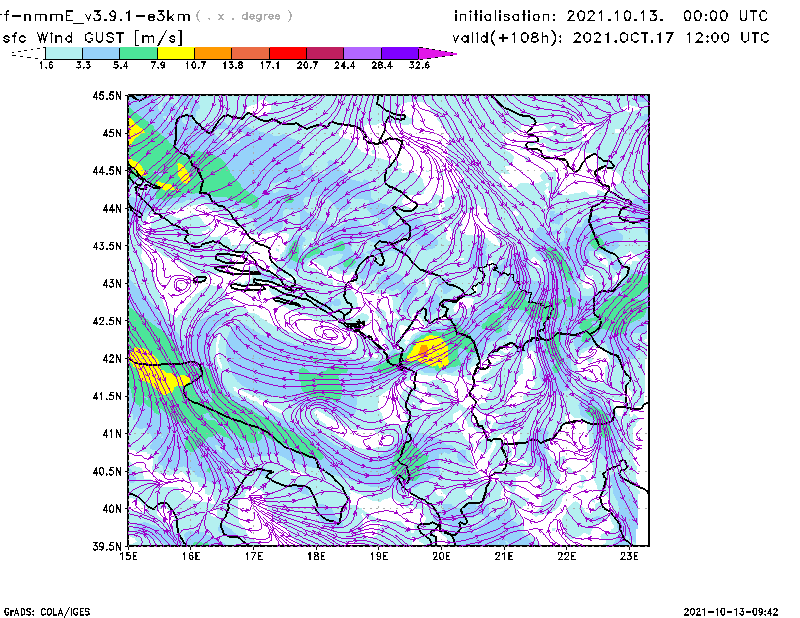
Task: Click the '45N' latitude label
Action: click(112, 133)
